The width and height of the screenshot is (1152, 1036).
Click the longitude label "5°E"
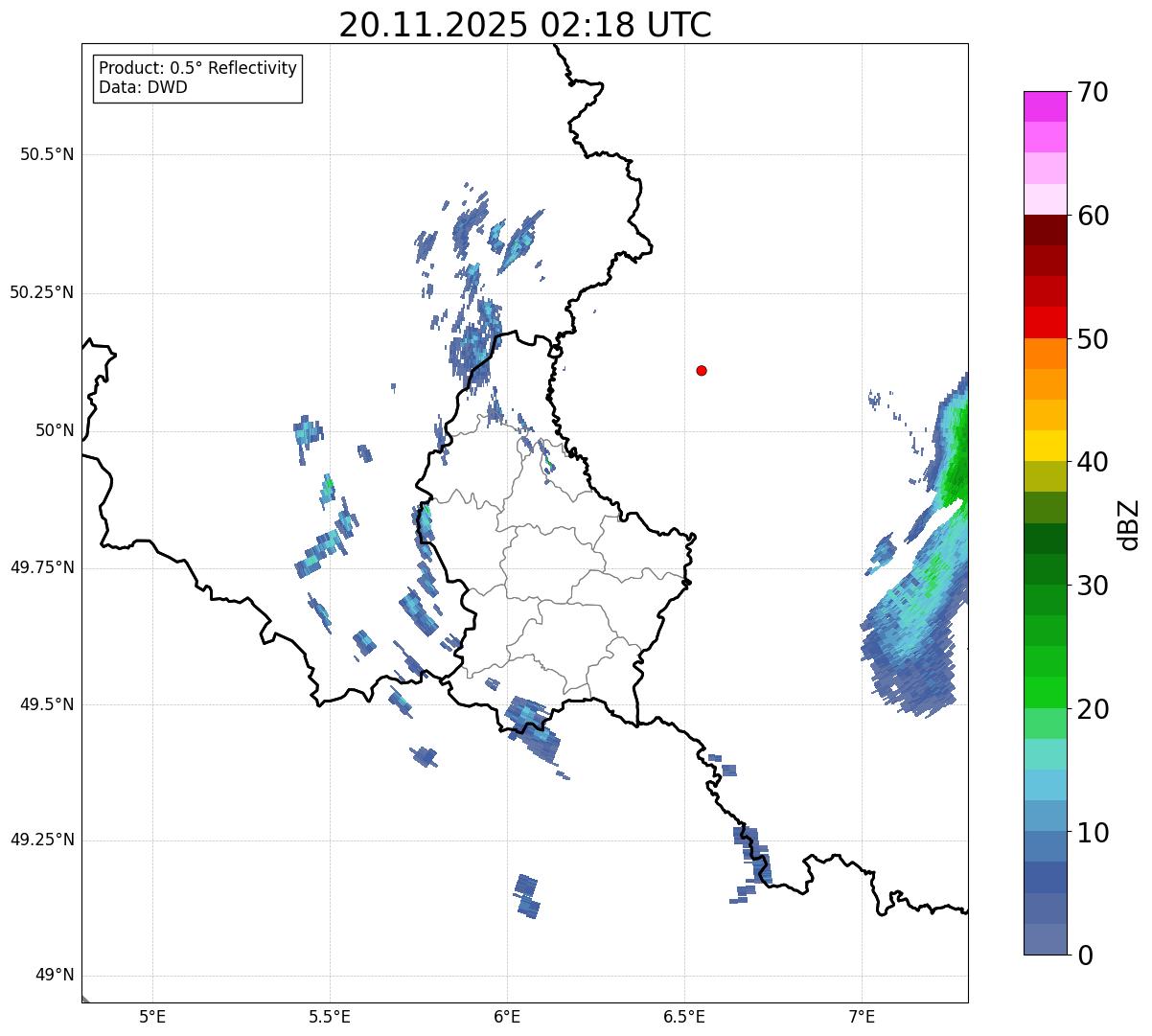pyautogui.click(x=152, y=1016)
